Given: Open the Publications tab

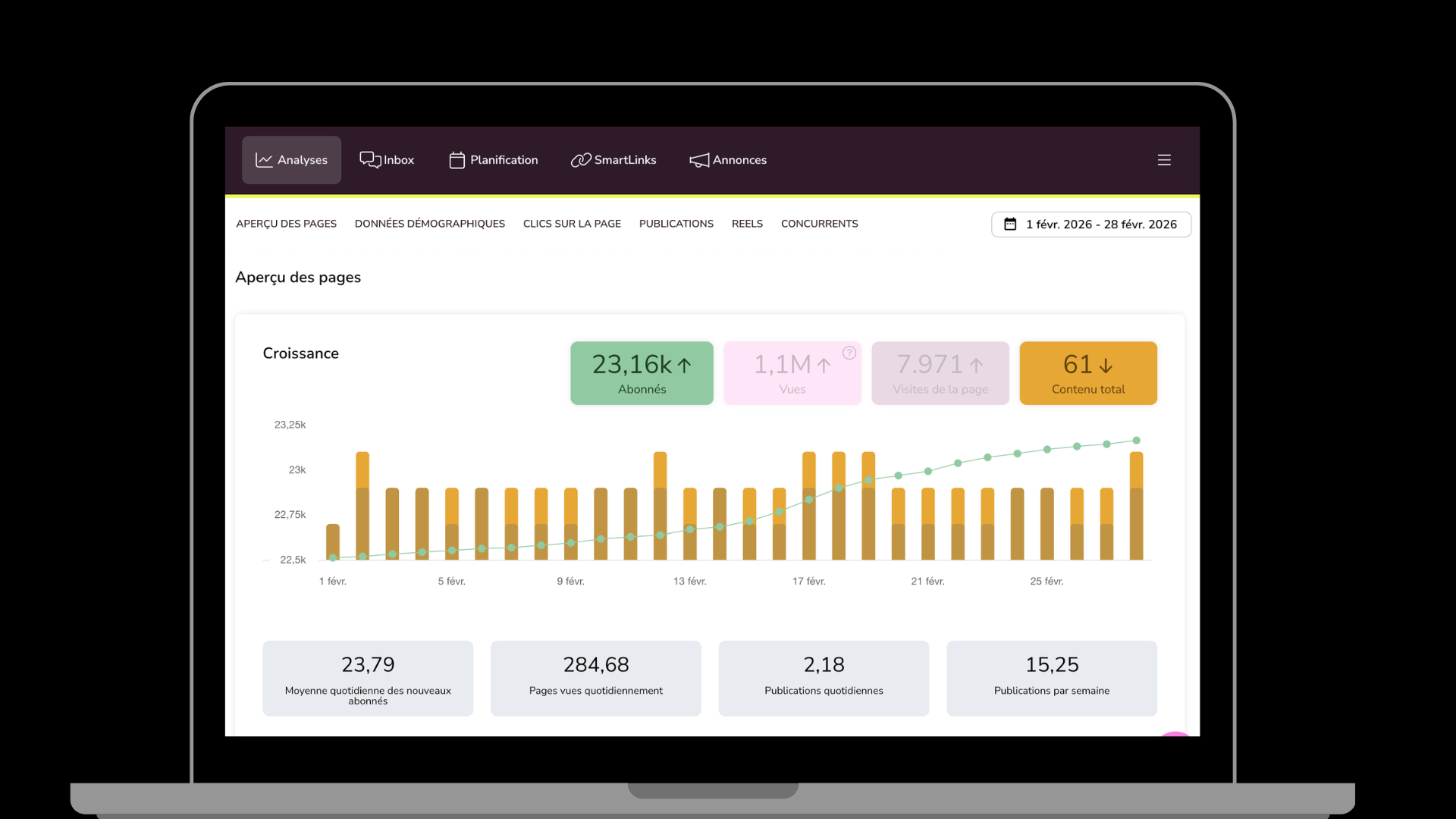Looking at the screenshot, I should coord(676,224).
